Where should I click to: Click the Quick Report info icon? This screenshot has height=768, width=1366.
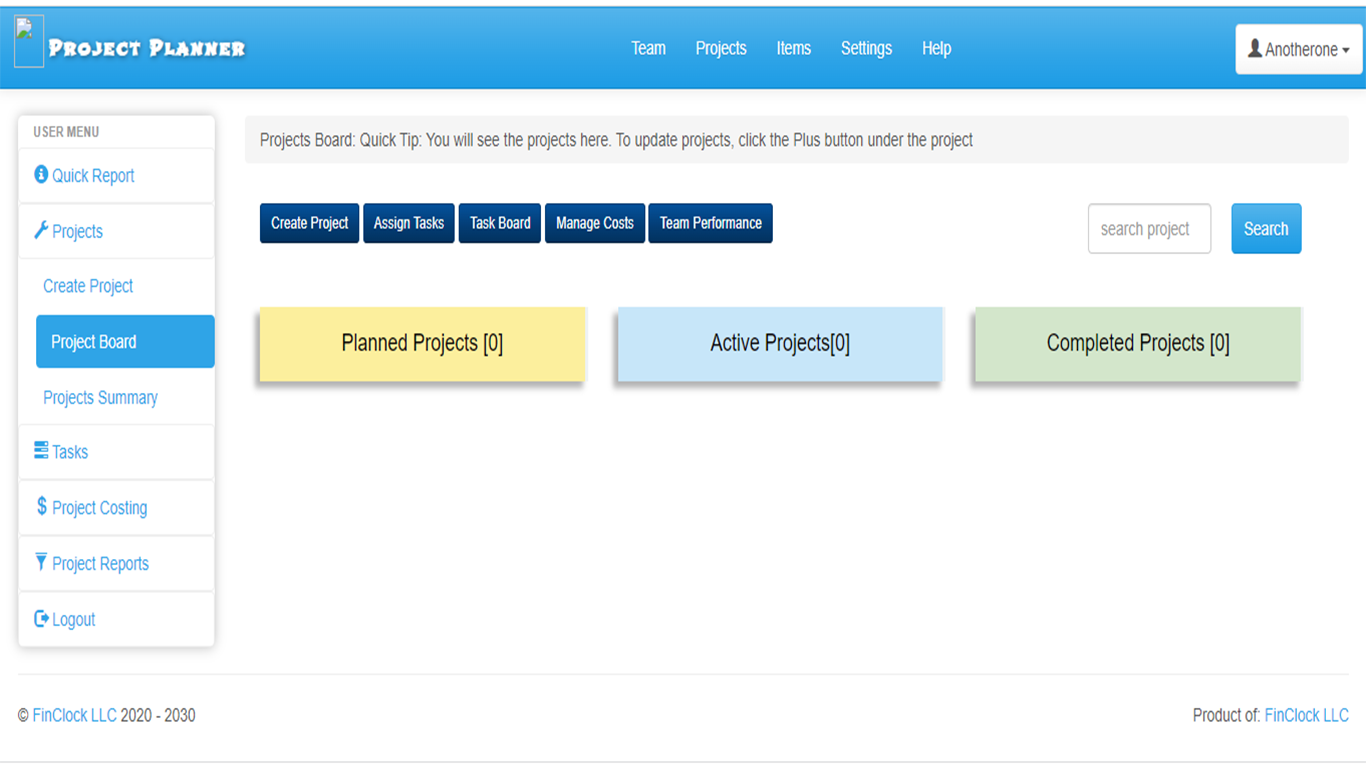tap(40, 175)
